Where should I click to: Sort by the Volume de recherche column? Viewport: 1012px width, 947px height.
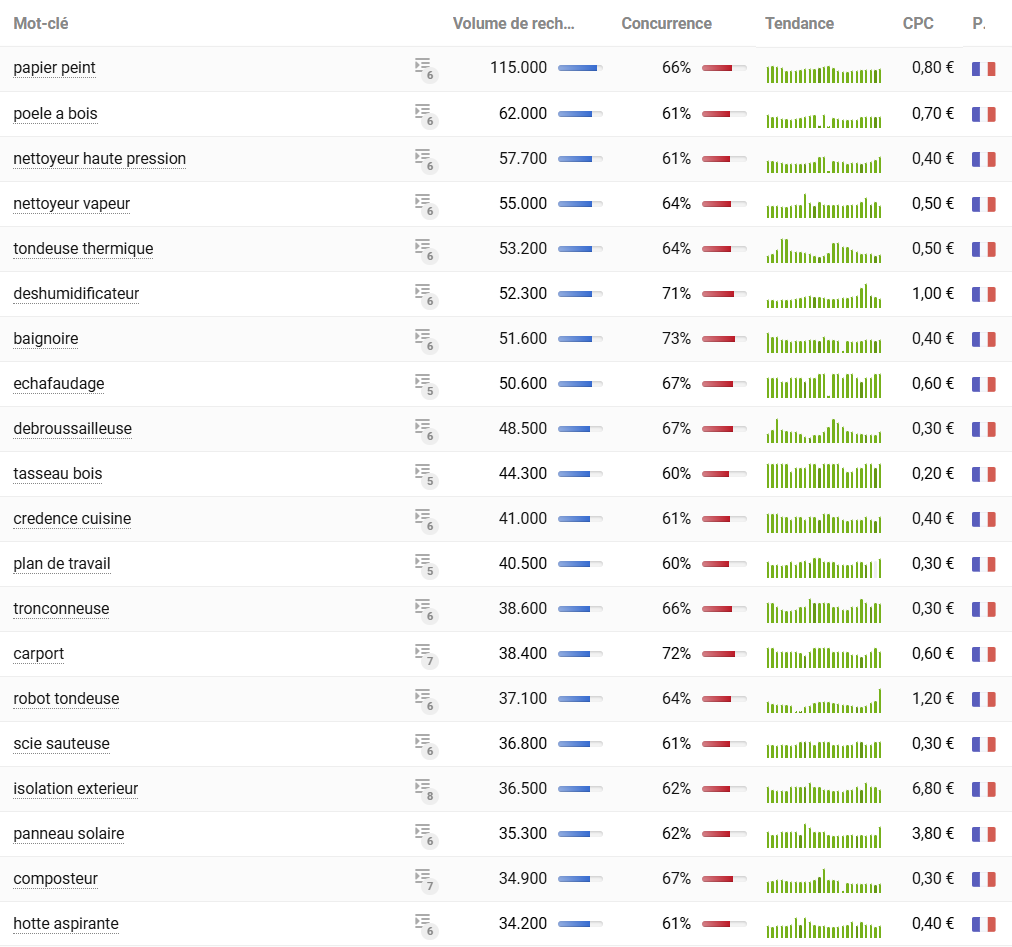click(x=513, y=24)
